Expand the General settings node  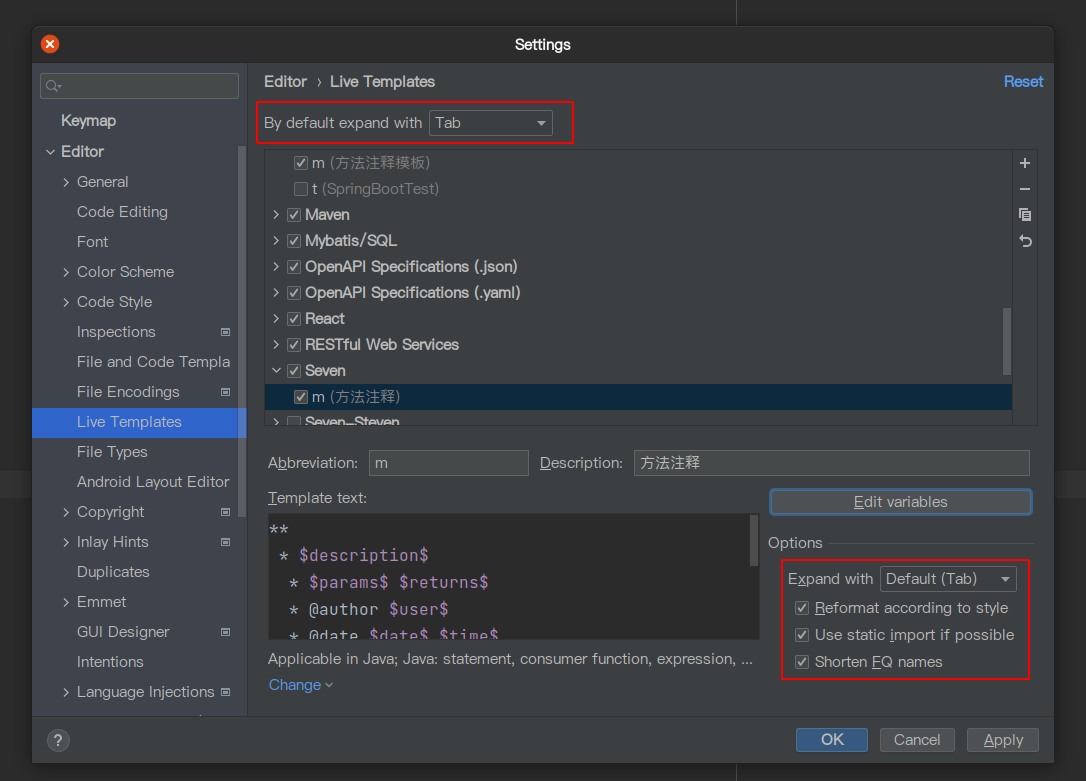[x=66, y=182]
